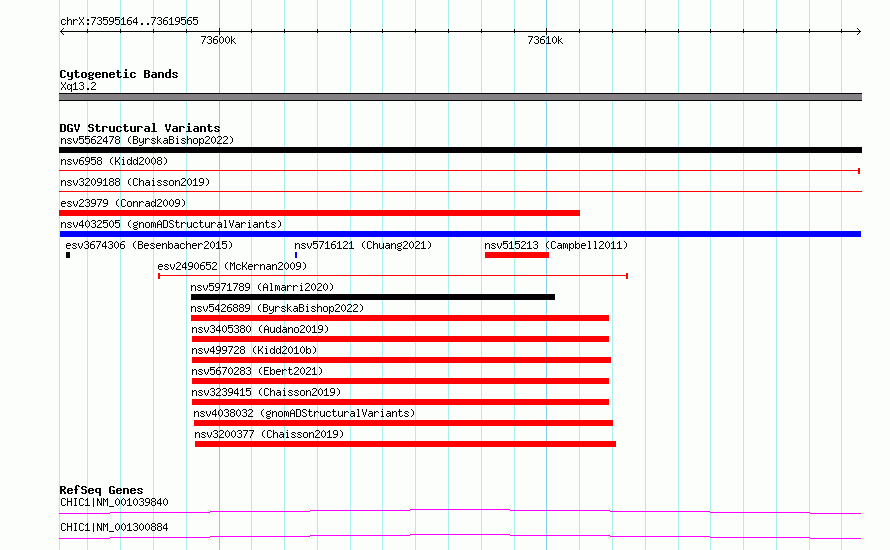Click red bar of variant nsv5426889
Viewport: 890px width, 550px height.
click(400, 318)
